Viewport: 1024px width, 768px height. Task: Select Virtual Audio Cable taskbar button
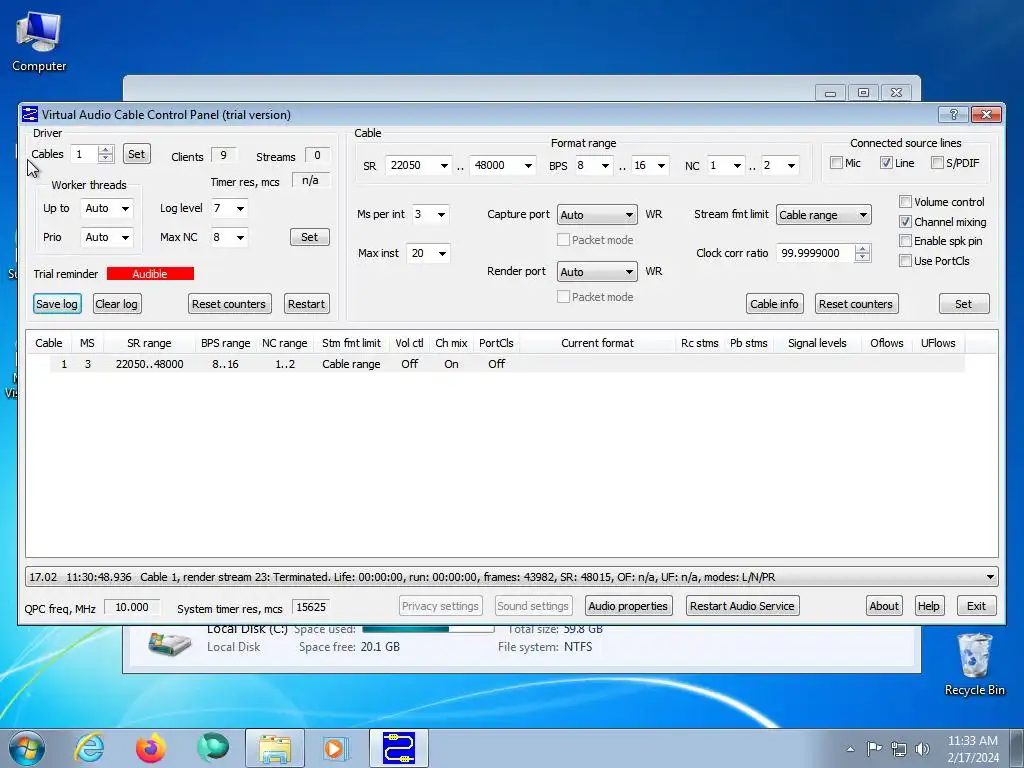[x=398, y=748]
